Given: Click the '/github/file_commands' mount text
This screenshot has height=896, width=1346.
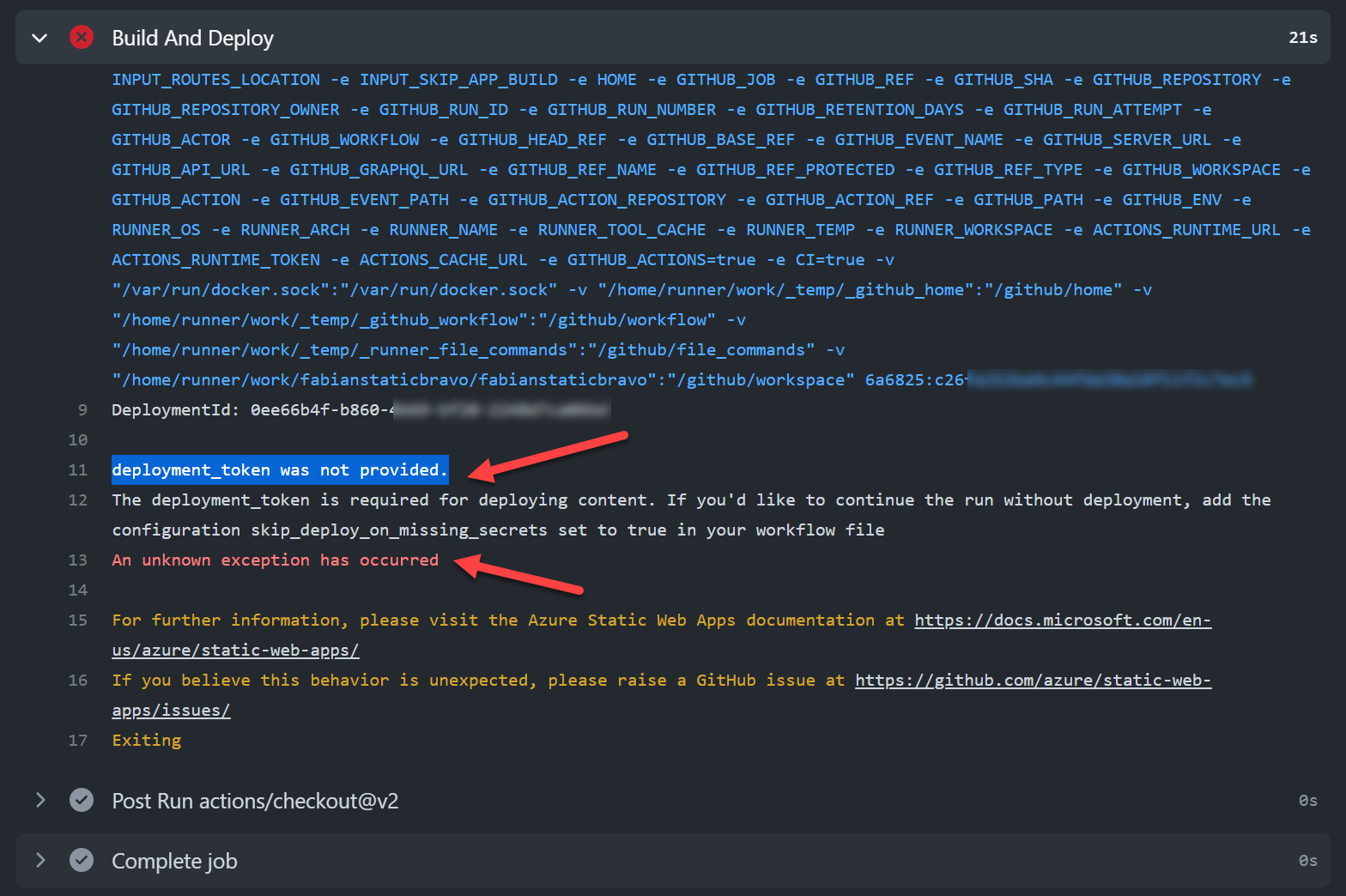Looking at the screenshot, I should click(x=701, y=350).
